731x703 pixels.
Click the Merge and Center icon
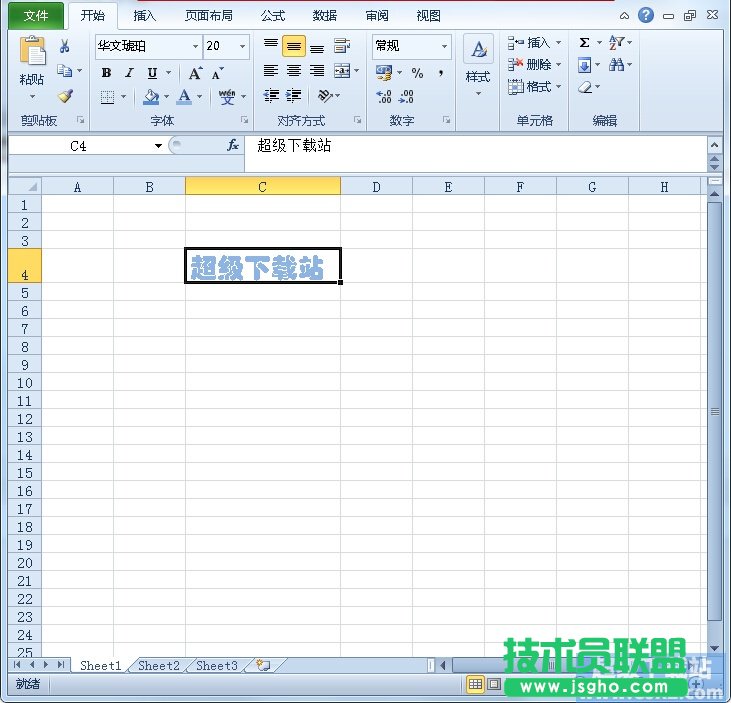pyautogui.click(x=342, y=71)
